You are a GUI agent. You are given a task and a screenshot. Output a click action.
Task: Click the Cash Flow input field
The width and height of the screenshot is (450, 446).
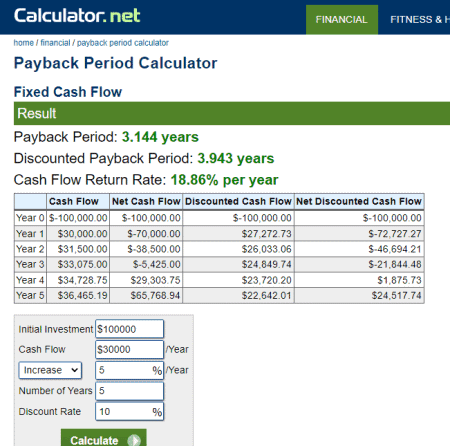[129, 349]
